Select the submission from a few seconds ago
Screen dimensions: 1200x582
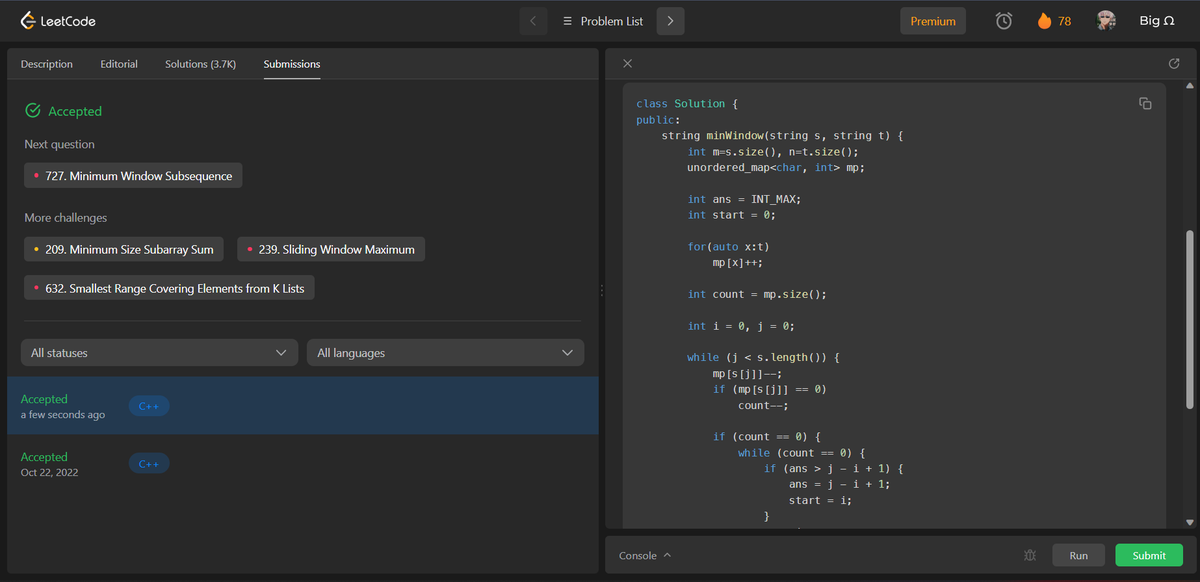(303, 406)
